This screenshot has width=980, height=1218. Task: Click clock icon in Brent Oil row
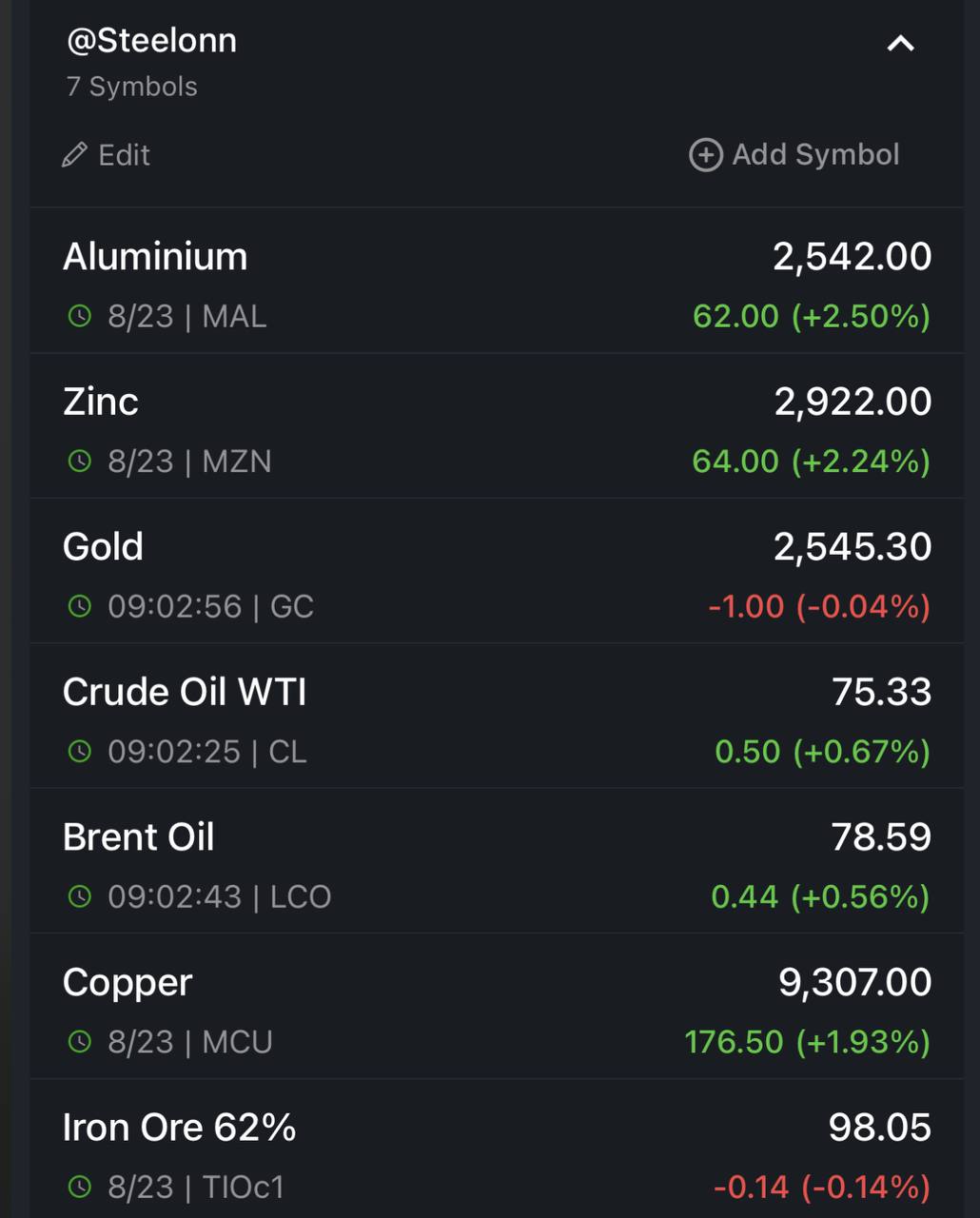click(x=80, y=896)
